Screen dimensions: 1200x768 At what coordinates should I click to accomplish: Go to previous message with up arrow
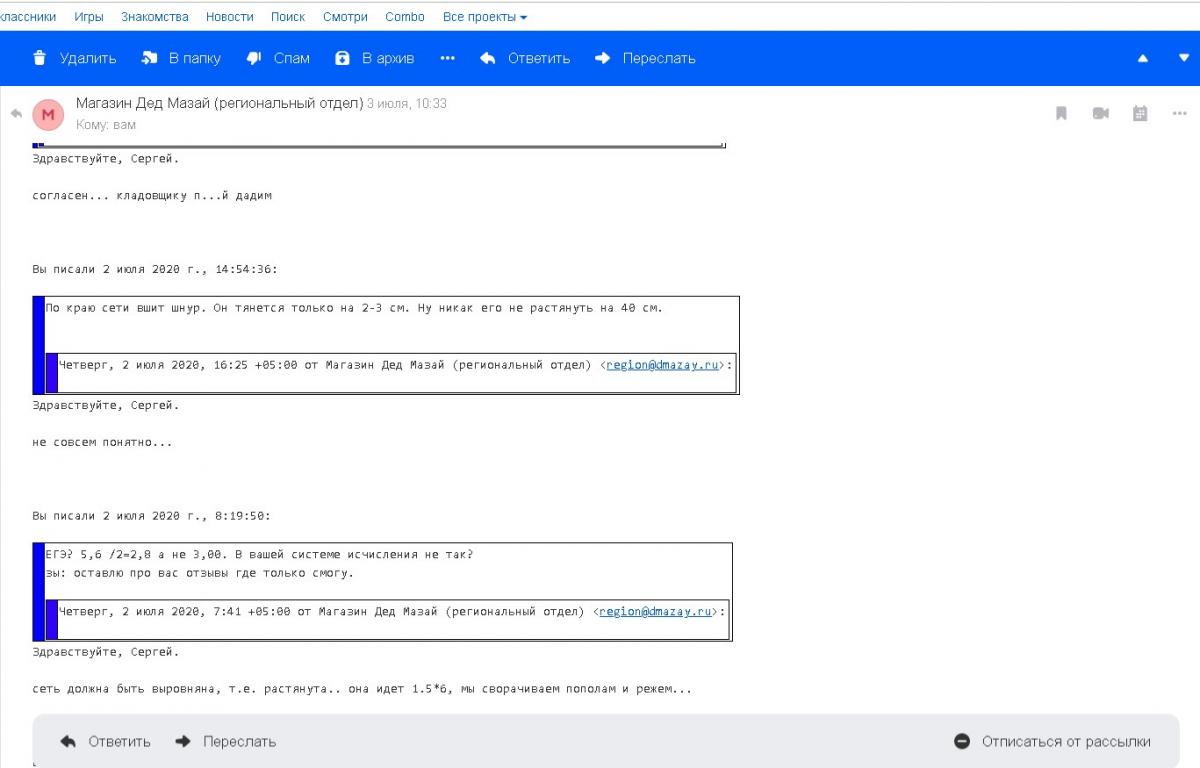[1143, 58]
